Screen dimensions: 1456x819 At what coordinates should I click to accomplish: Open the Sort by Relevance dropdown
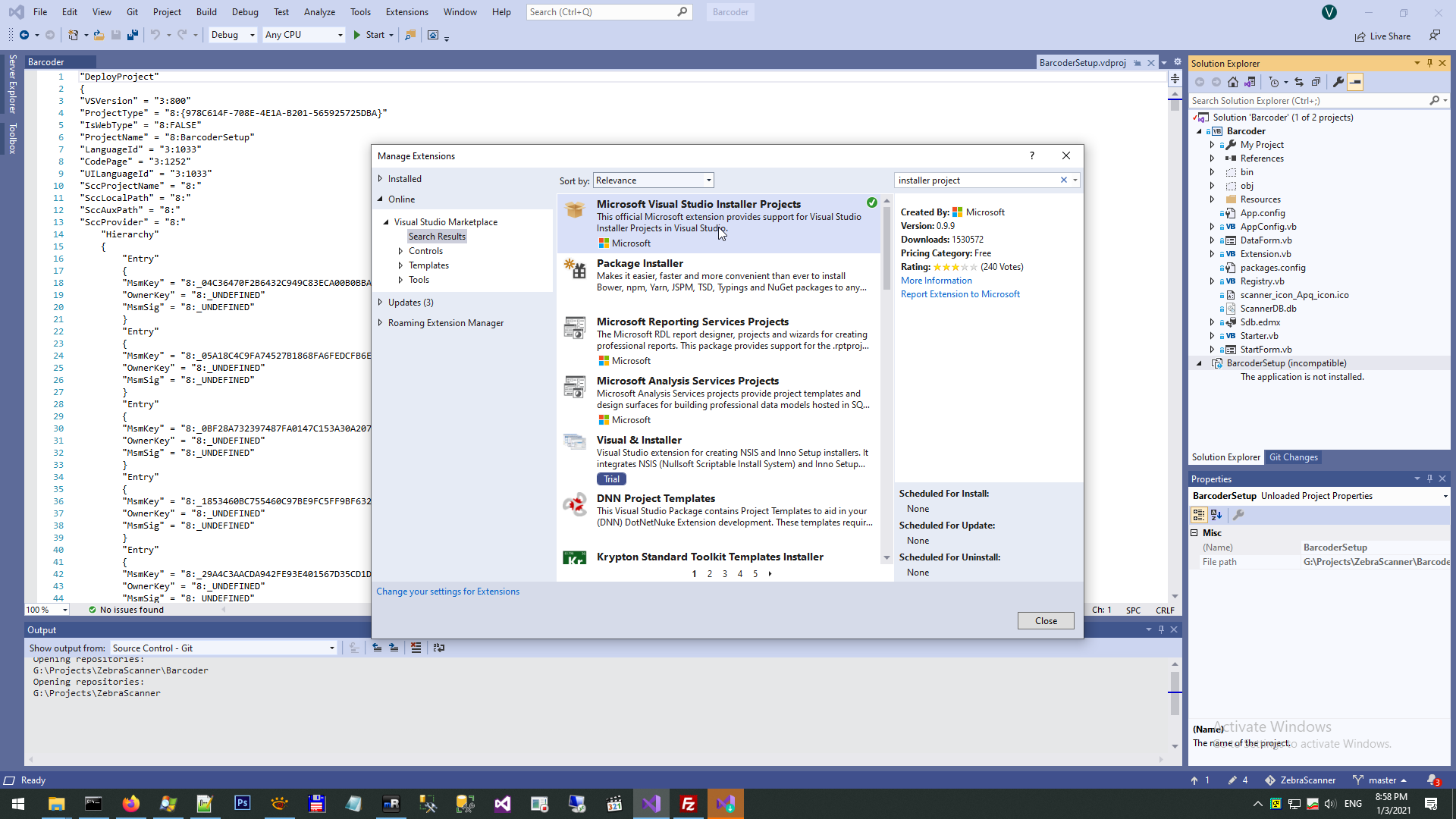click(x=653, y=180)
